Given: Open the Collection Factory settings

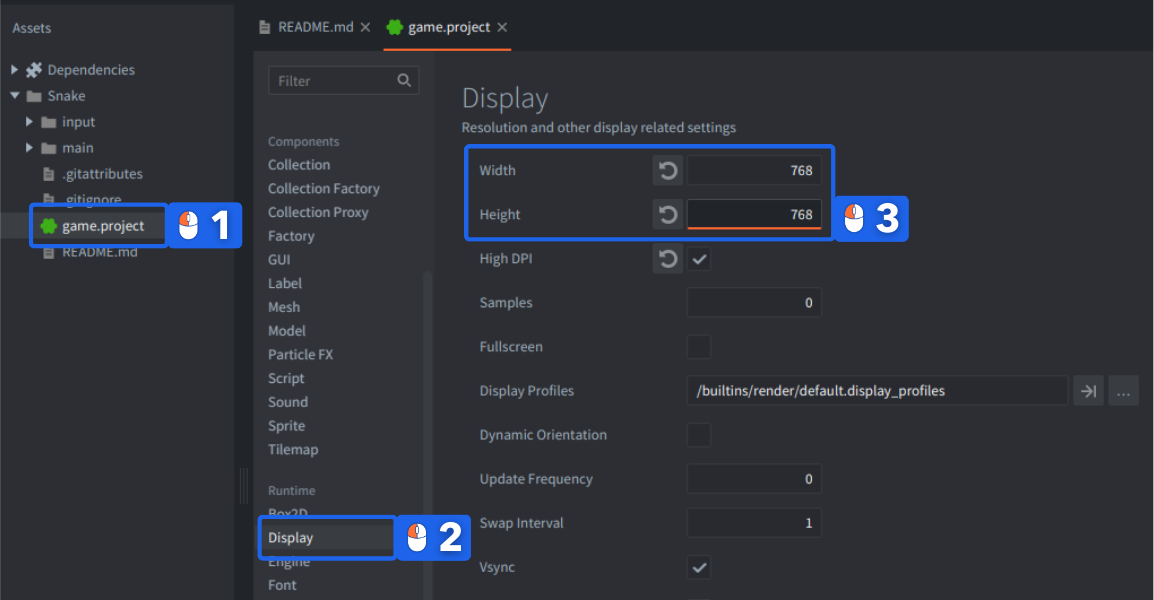Looking at the screenshot, I should (323, 189).
